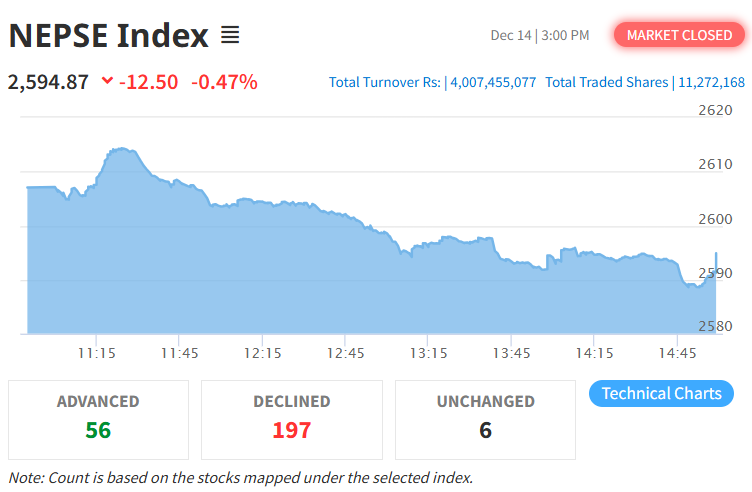Click the 12:45 time axis label
This screenshot has height=492, width=752.
(346, 353)
